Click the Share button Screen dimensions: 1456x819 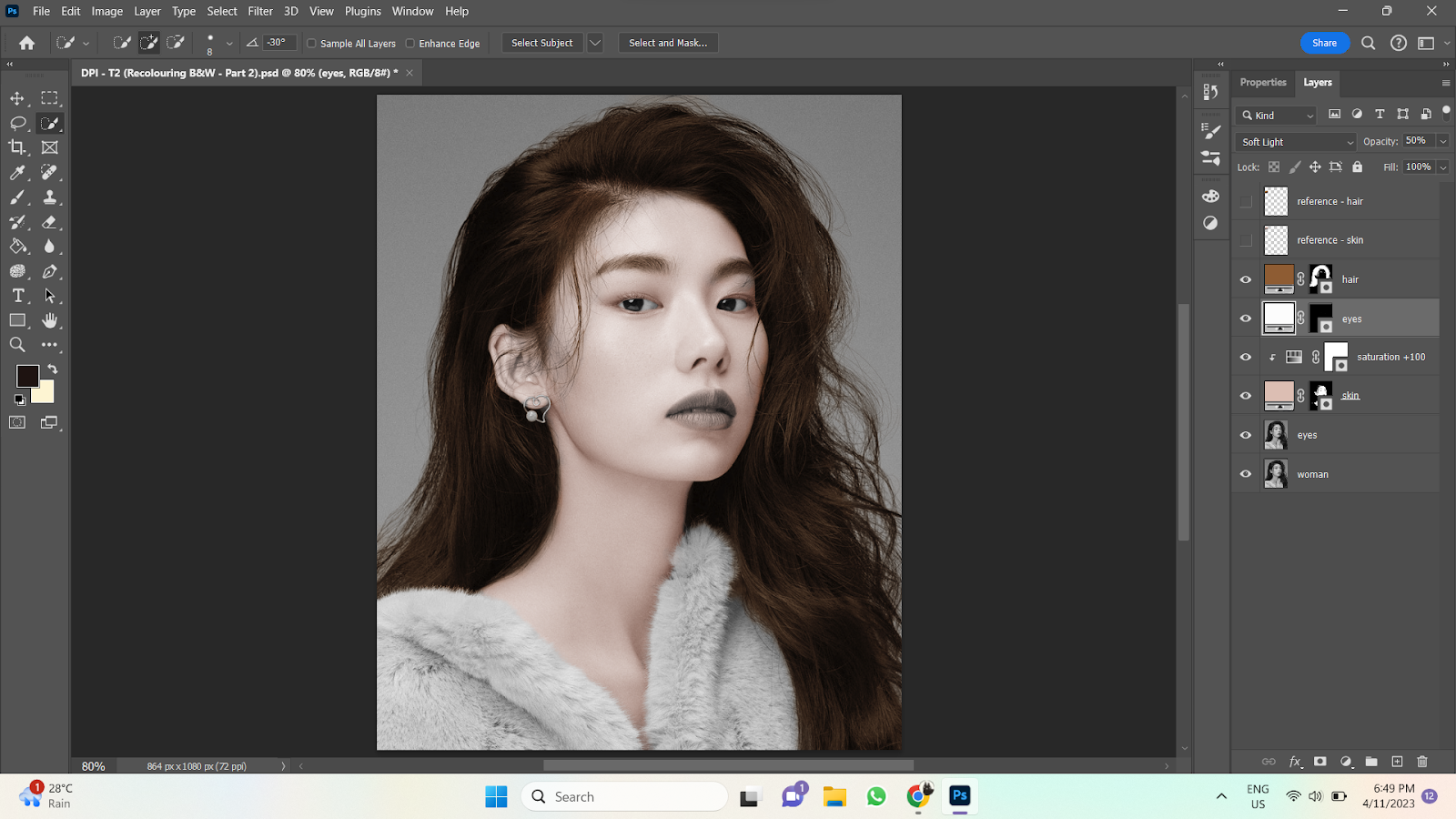tap(1324, 43)
